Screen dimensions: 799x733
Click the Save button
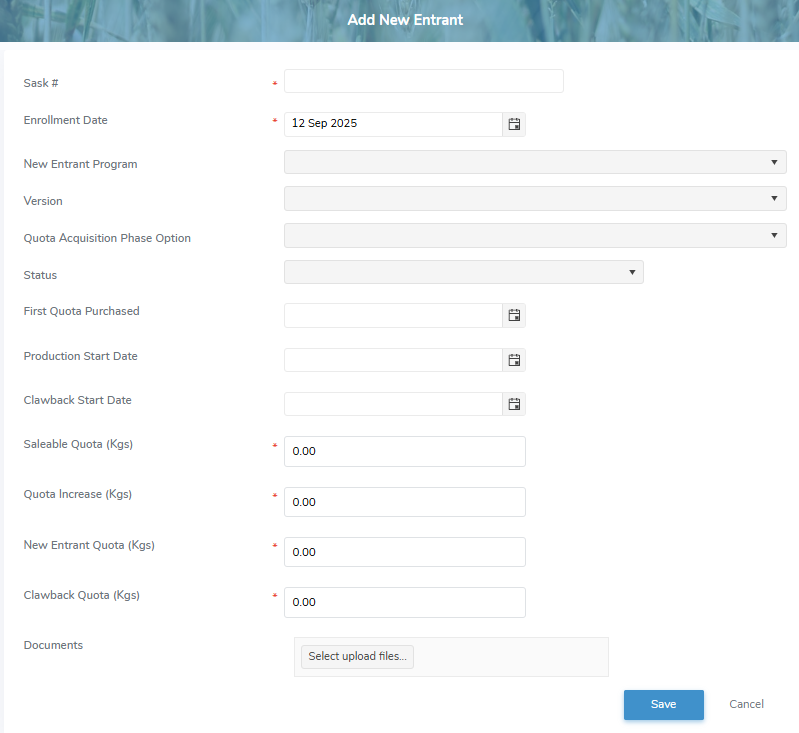tap(663, 705)
